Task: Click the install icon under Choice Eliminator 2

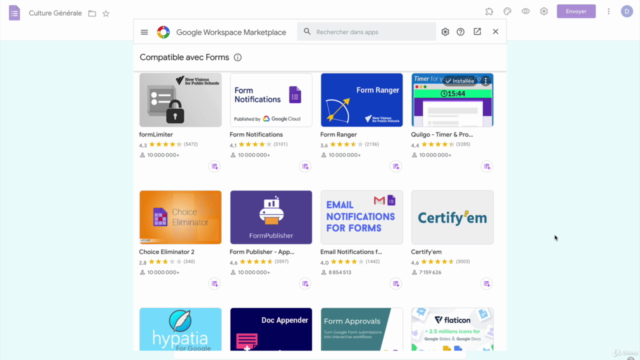Action: (215, 284)
